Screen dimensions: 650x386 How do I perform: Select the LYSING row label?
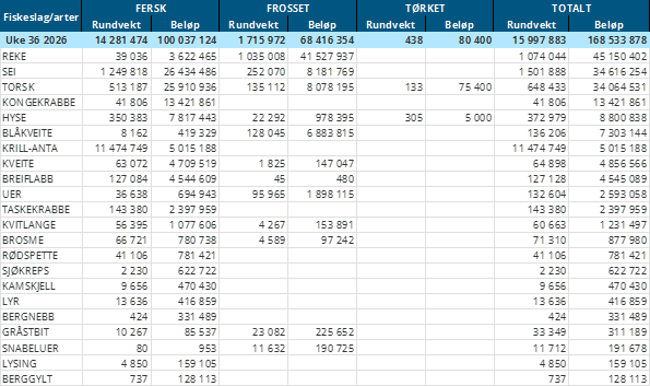click(19, 364)
